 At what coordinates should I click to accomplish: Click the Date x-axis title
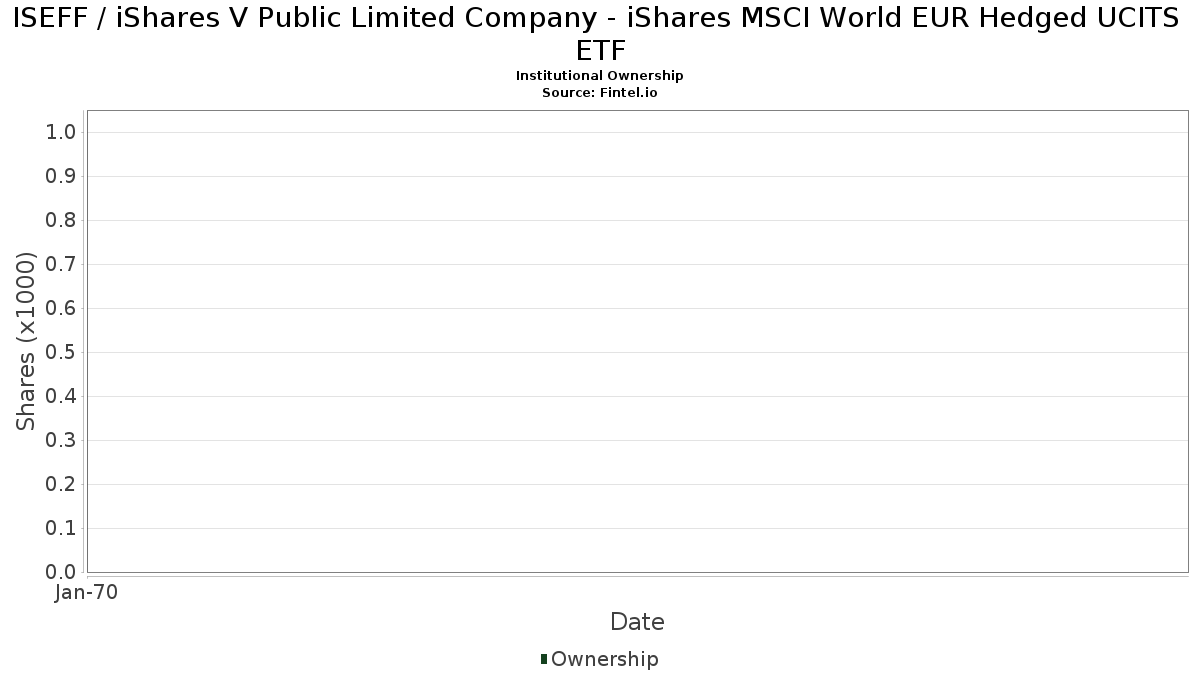[x=637, y=622]
